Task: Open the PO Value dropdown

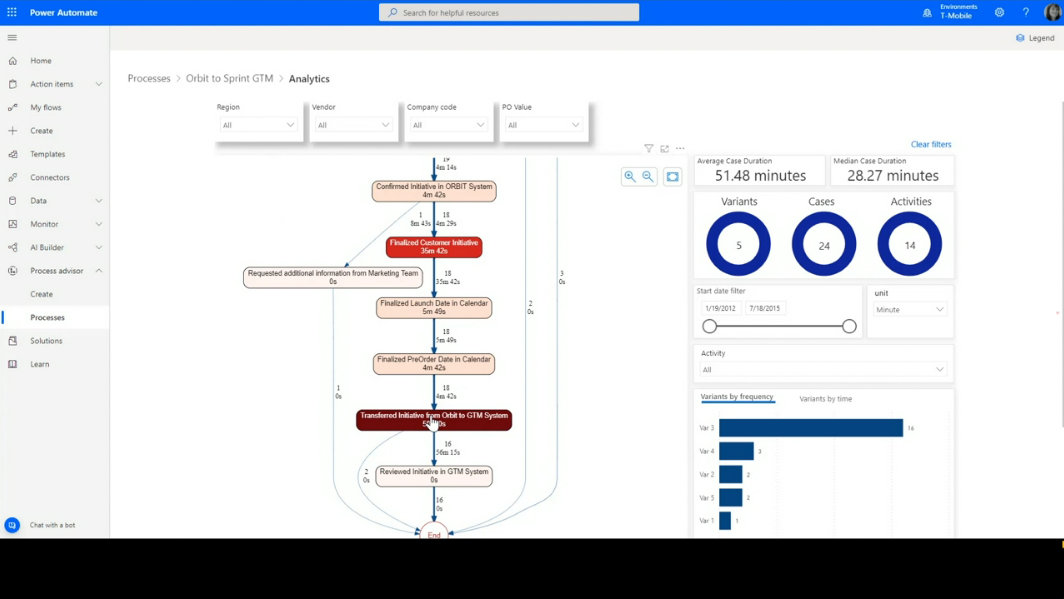Action: click(x=543, y=125)
